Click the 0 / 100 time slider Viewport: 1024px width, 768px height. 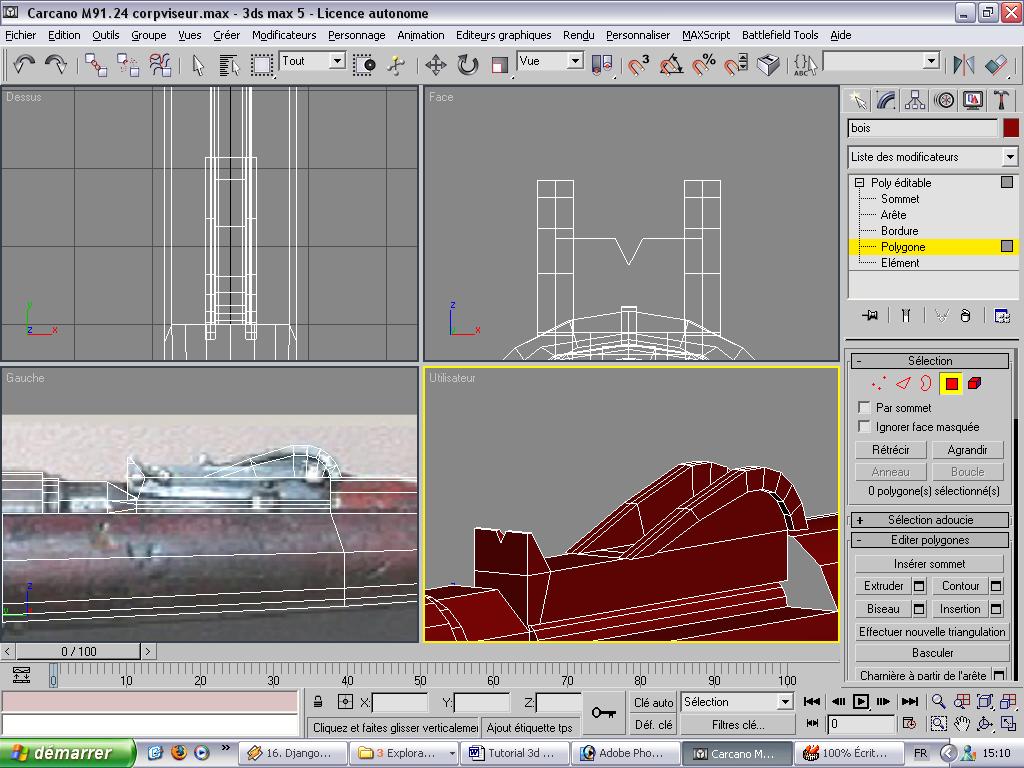point(78,651)
